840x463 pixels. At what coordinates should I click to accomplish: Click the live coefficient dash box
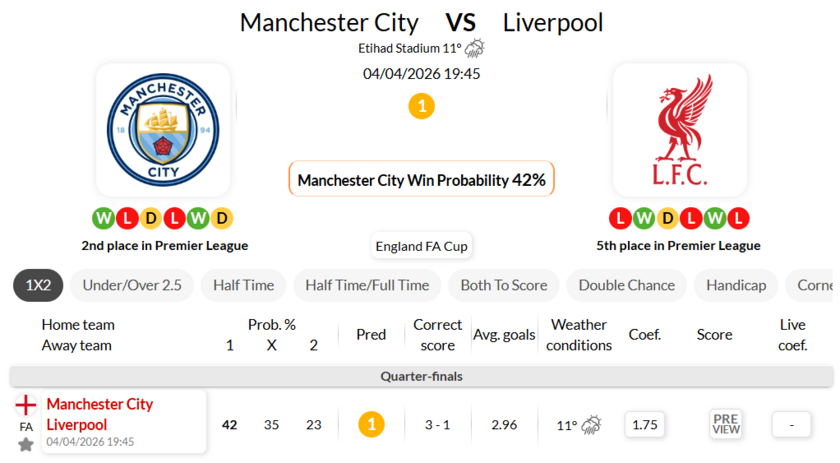coord(791,424)
